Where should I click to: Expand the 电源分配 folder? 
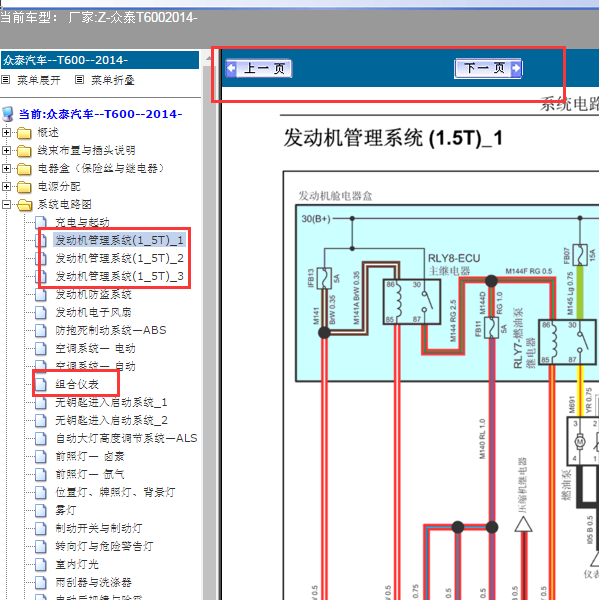click(x=6, y=186)
